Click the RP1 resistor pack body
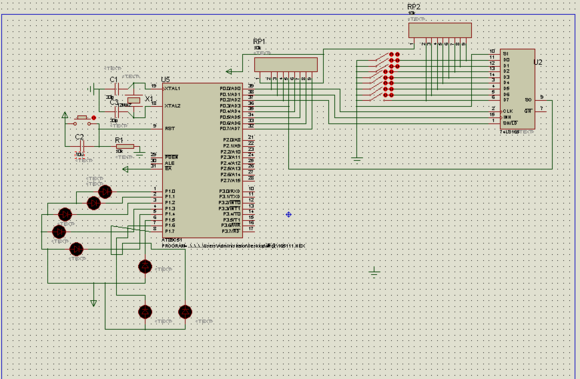Image resolution: width=580 pixels, height=379 pixels. [x=286, y=64]
